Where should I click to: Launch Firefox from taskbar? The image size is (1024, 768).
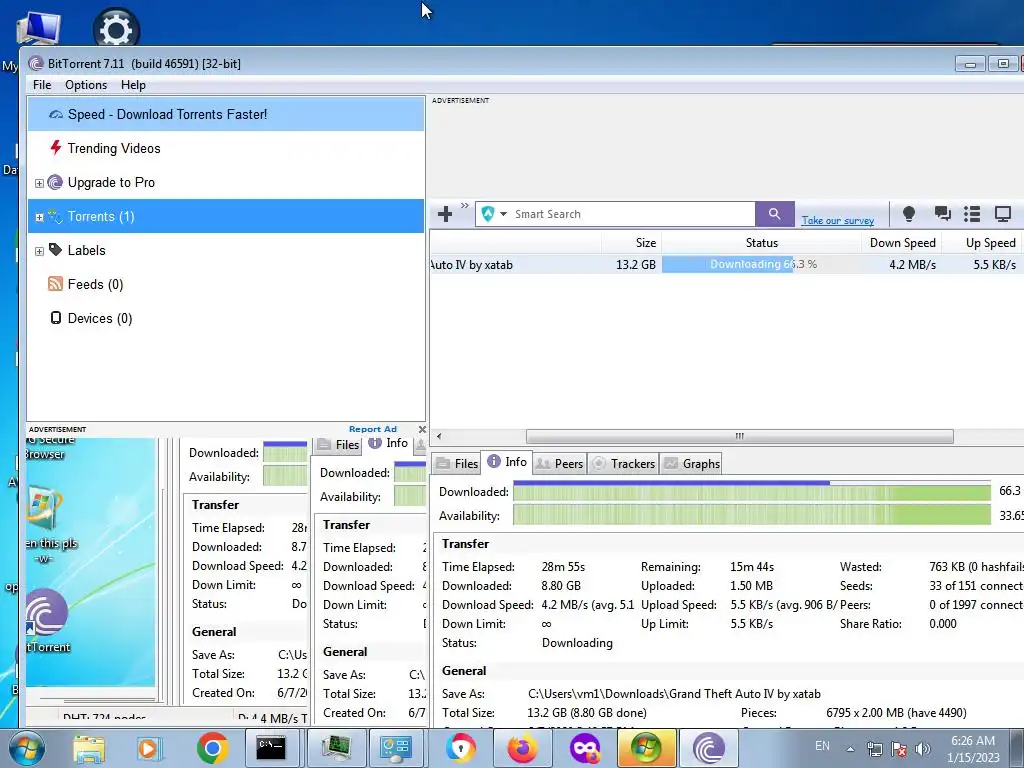click(523, 748)
